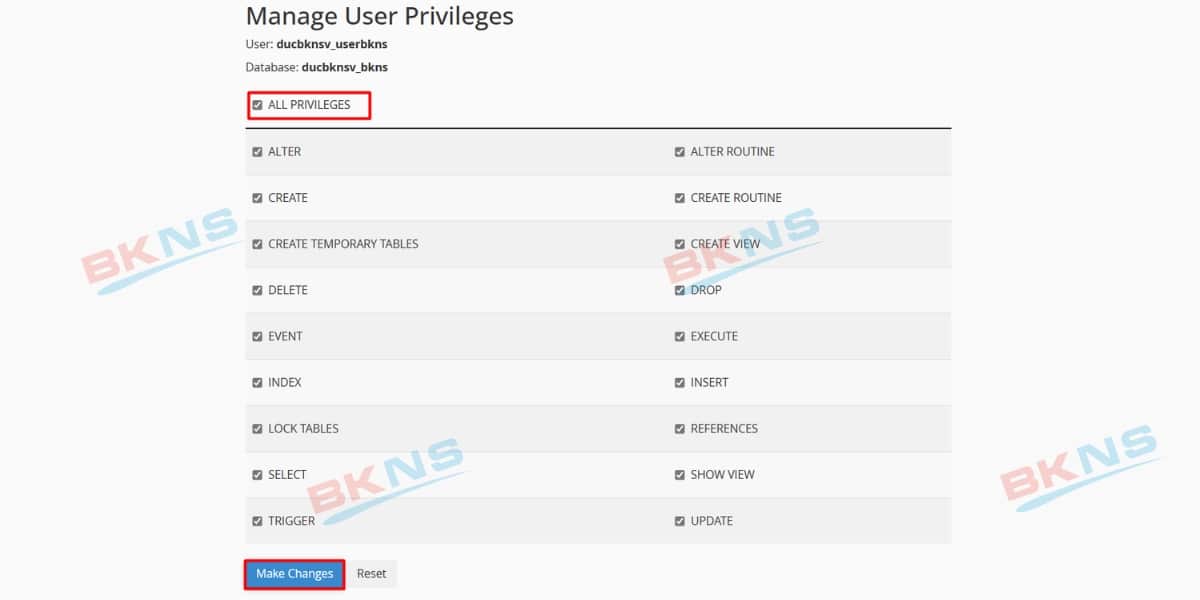Toggle the CREATE privilege checkbox
Image resolution: width=1200 pixels, height=600 pixels.
pos(257,197)
